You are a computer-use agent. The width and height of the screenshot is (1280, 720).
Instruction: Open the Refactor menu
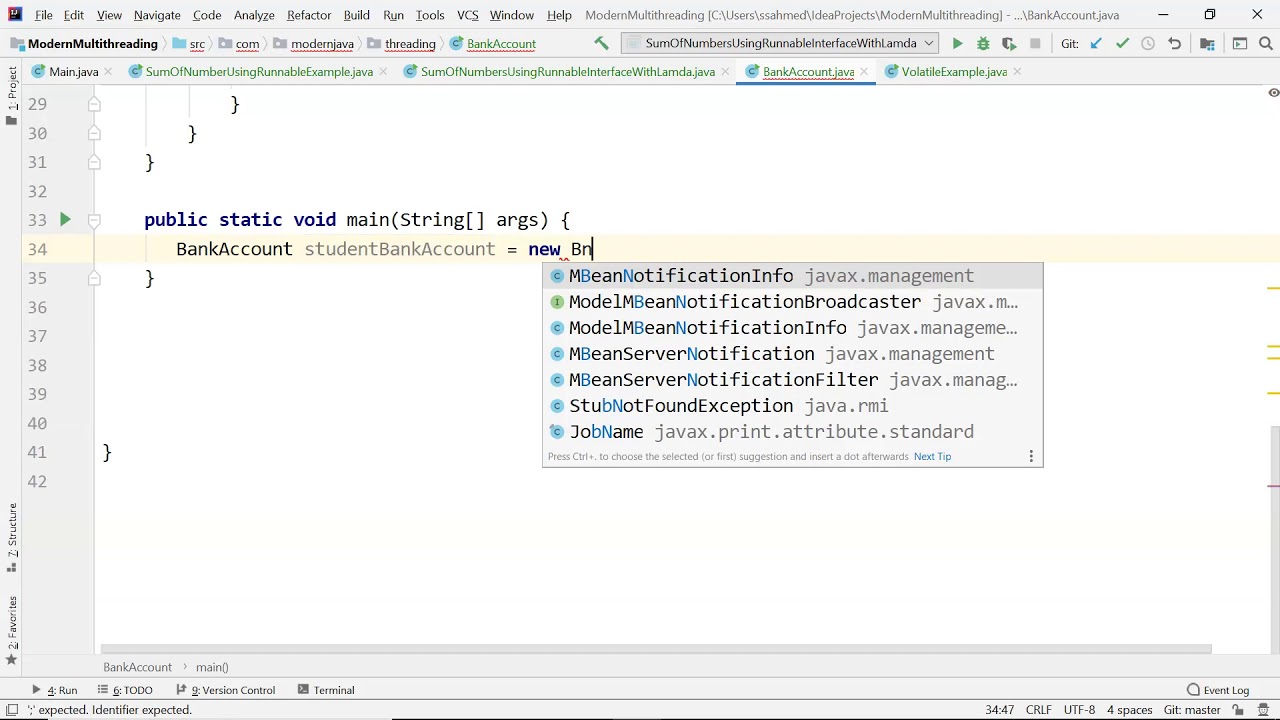point(309,15)
